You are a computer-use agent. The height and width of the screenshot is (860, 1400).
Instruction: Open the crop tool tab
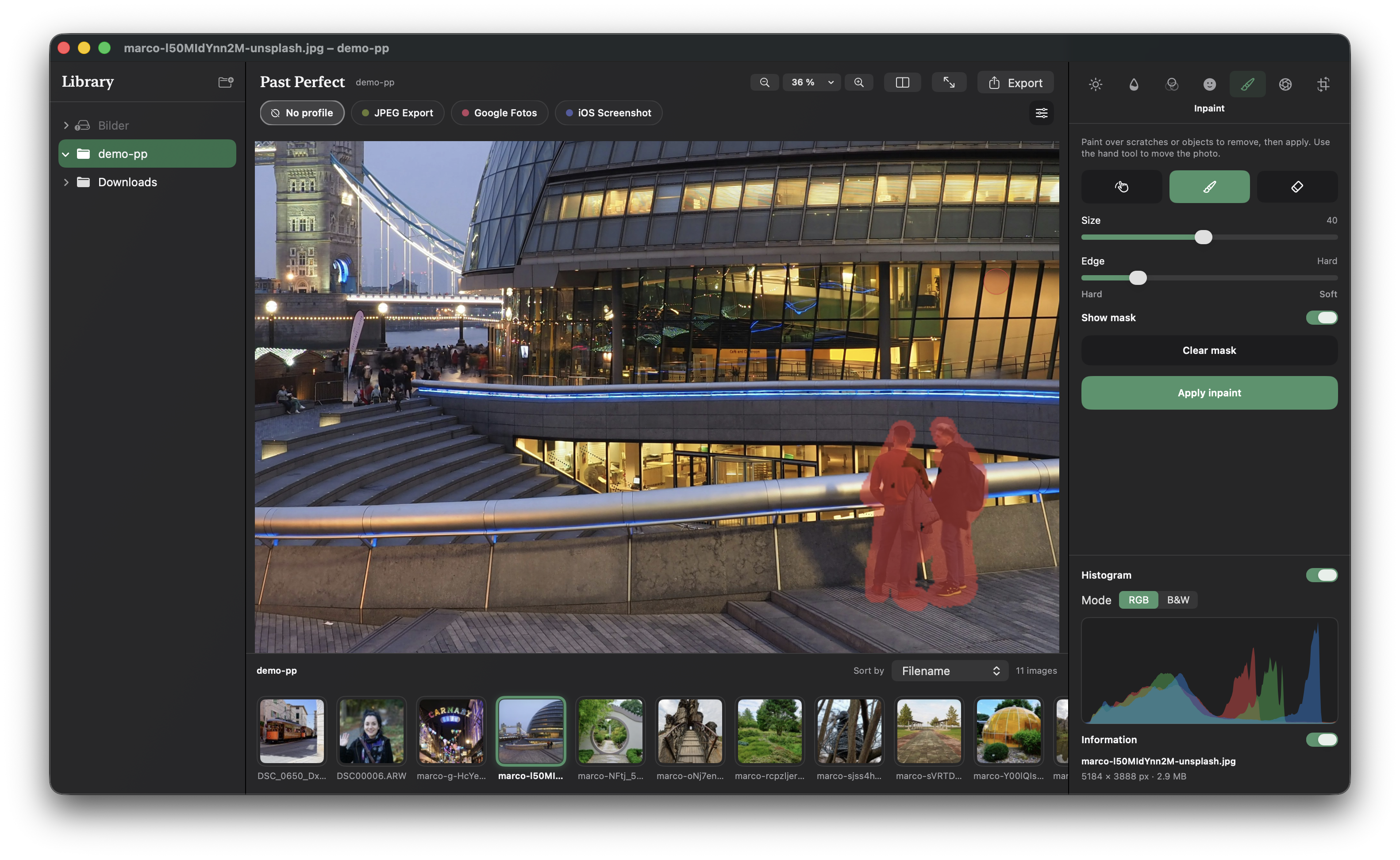(x=1323, y=84)
